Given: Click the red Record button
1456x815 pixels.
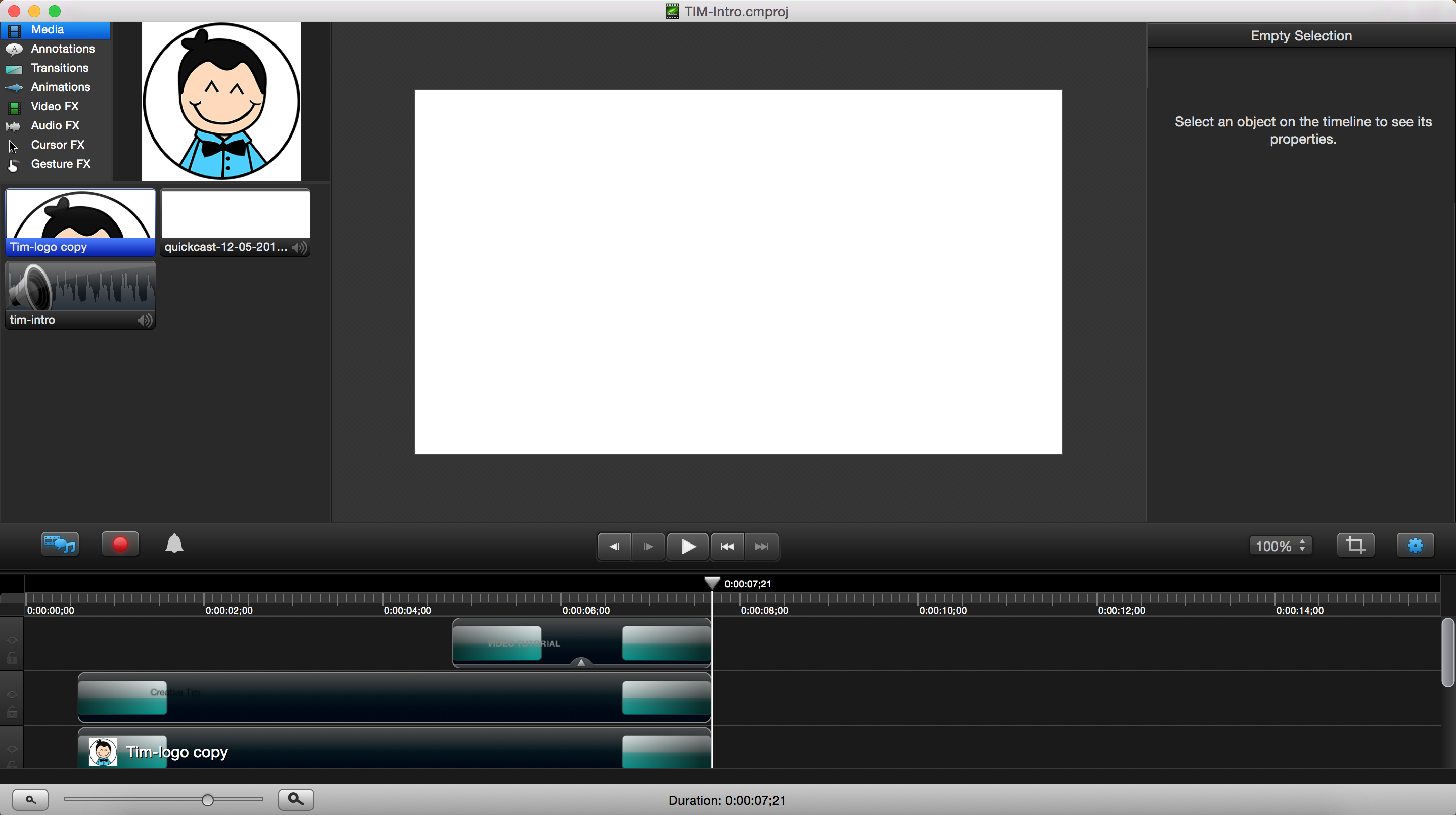Looking at the screenshot, I should click(x=120, y=545).
